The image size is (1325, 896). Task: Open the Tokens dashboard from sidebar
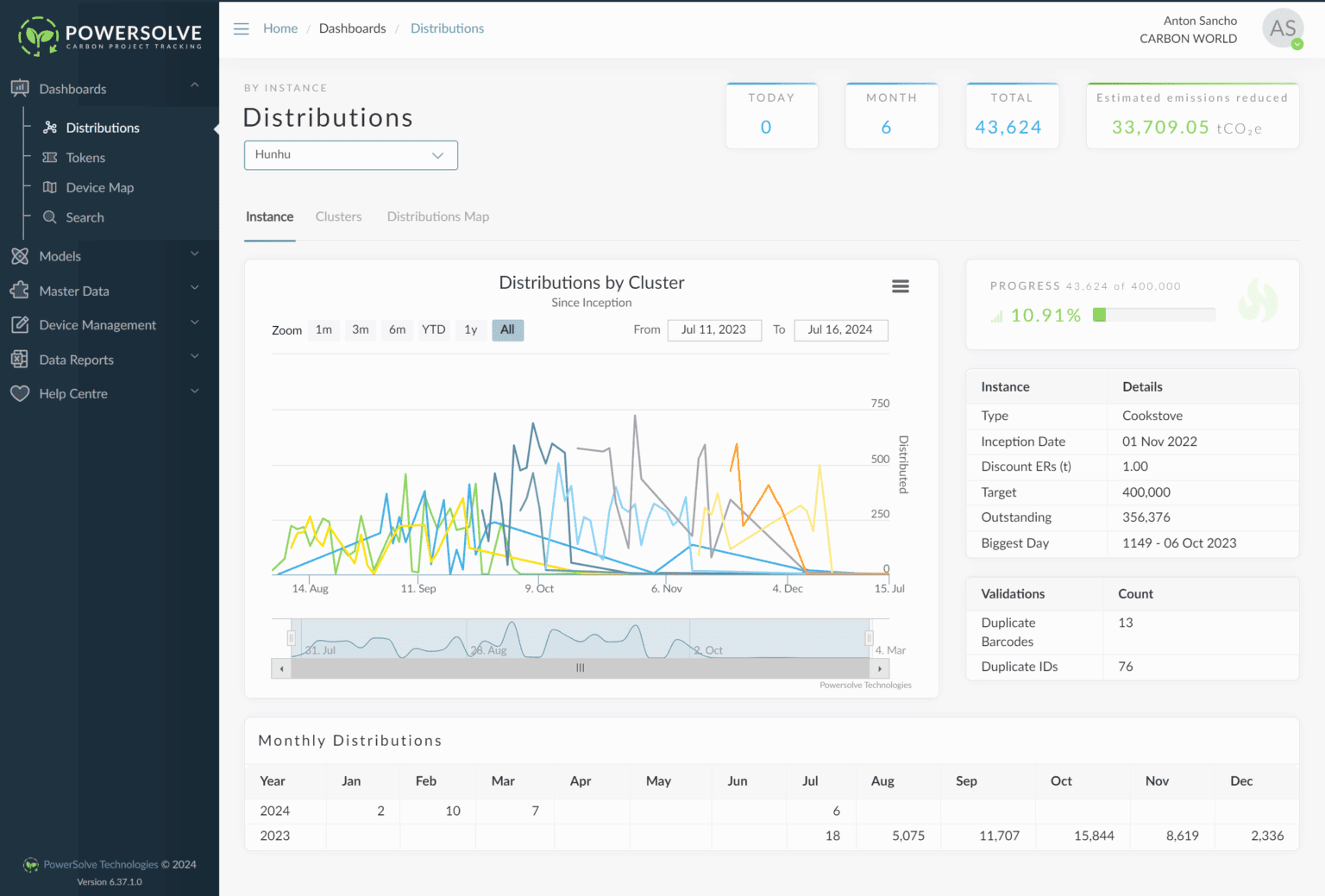tap(85, 157)
